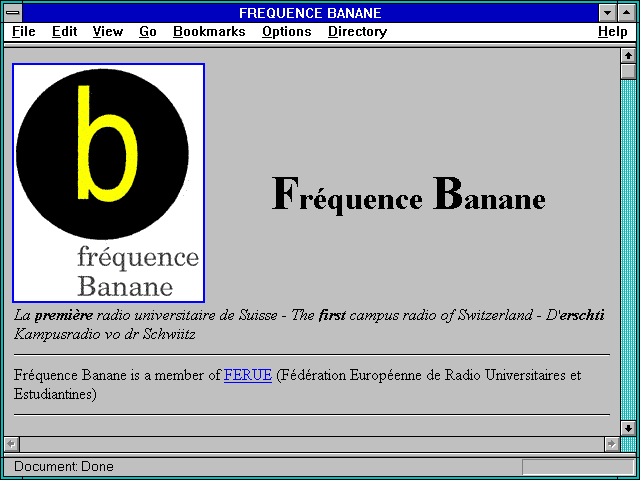Click the vertical scrollbar up arrow

pos(628,56)
